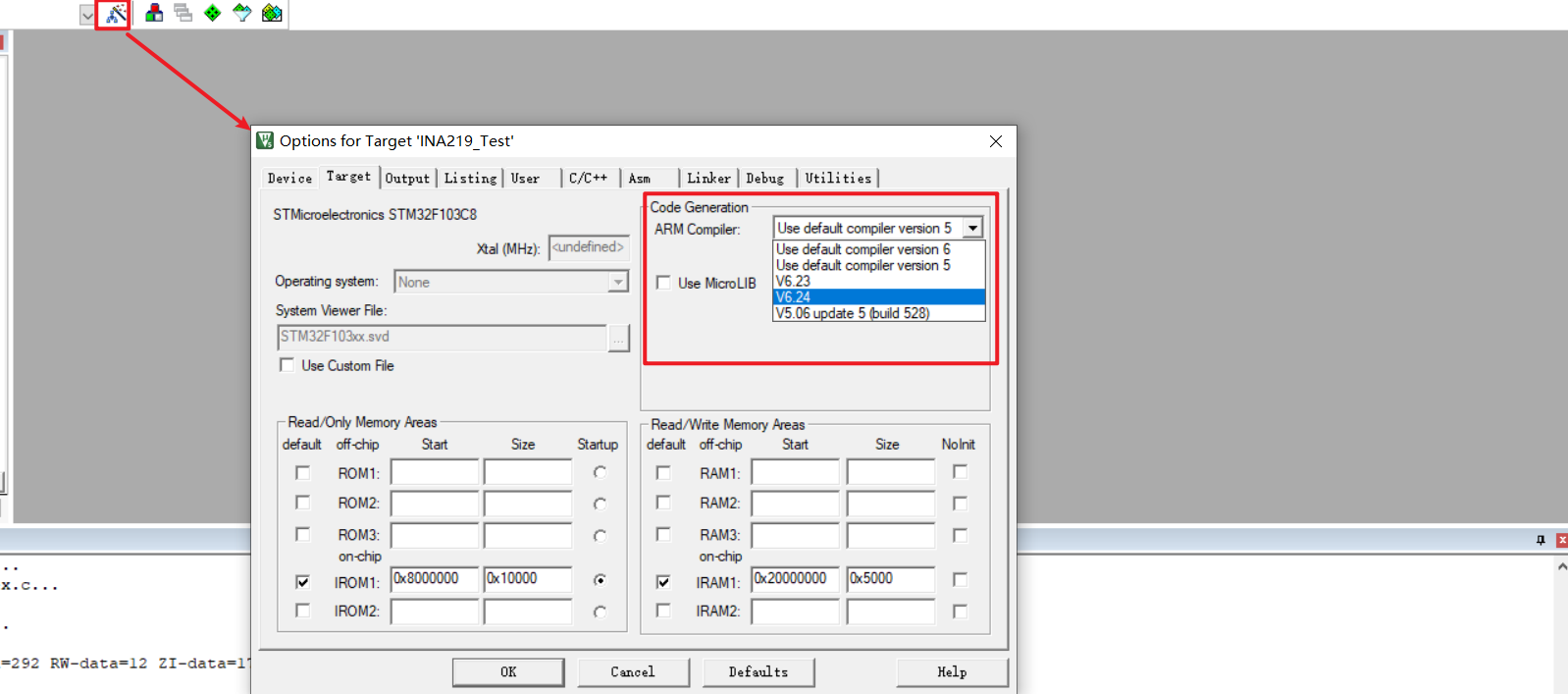
Task: Click the ROM1 Start input field
Action: [x=435, y=472]
